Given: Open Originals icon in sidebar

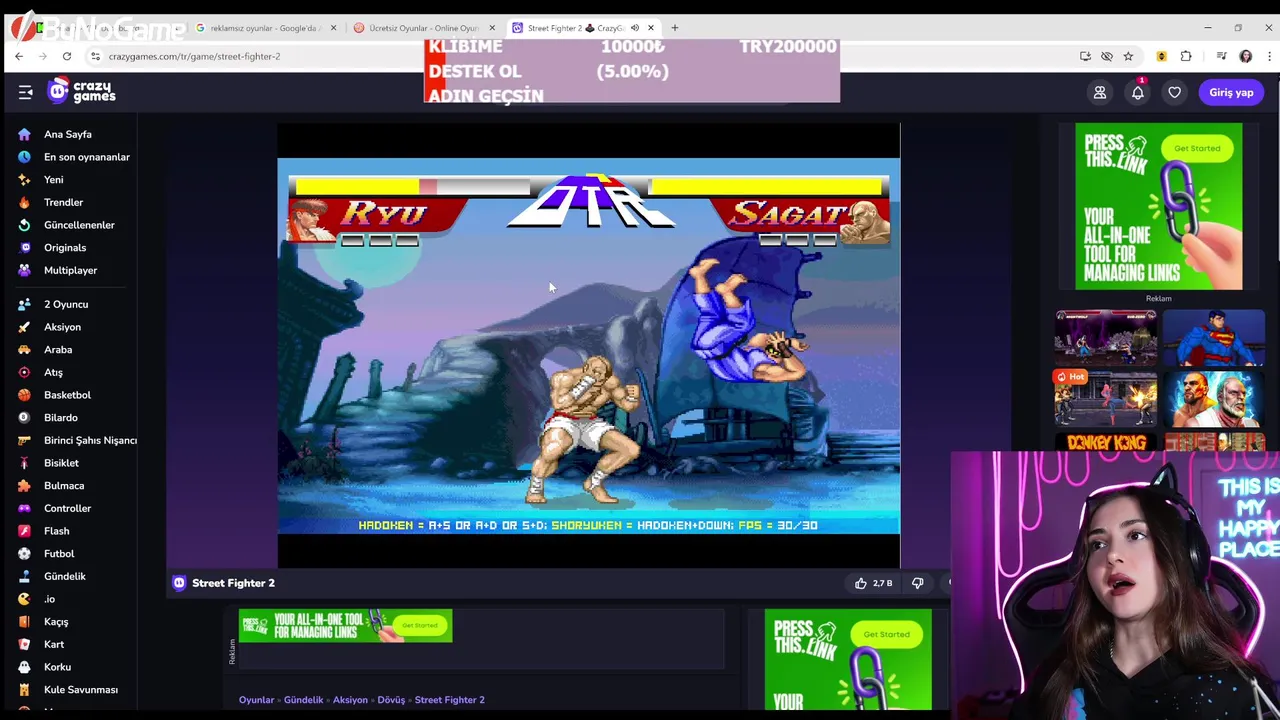Looking at the screenshot, I should pyautogui.click(x=24, y=248).
